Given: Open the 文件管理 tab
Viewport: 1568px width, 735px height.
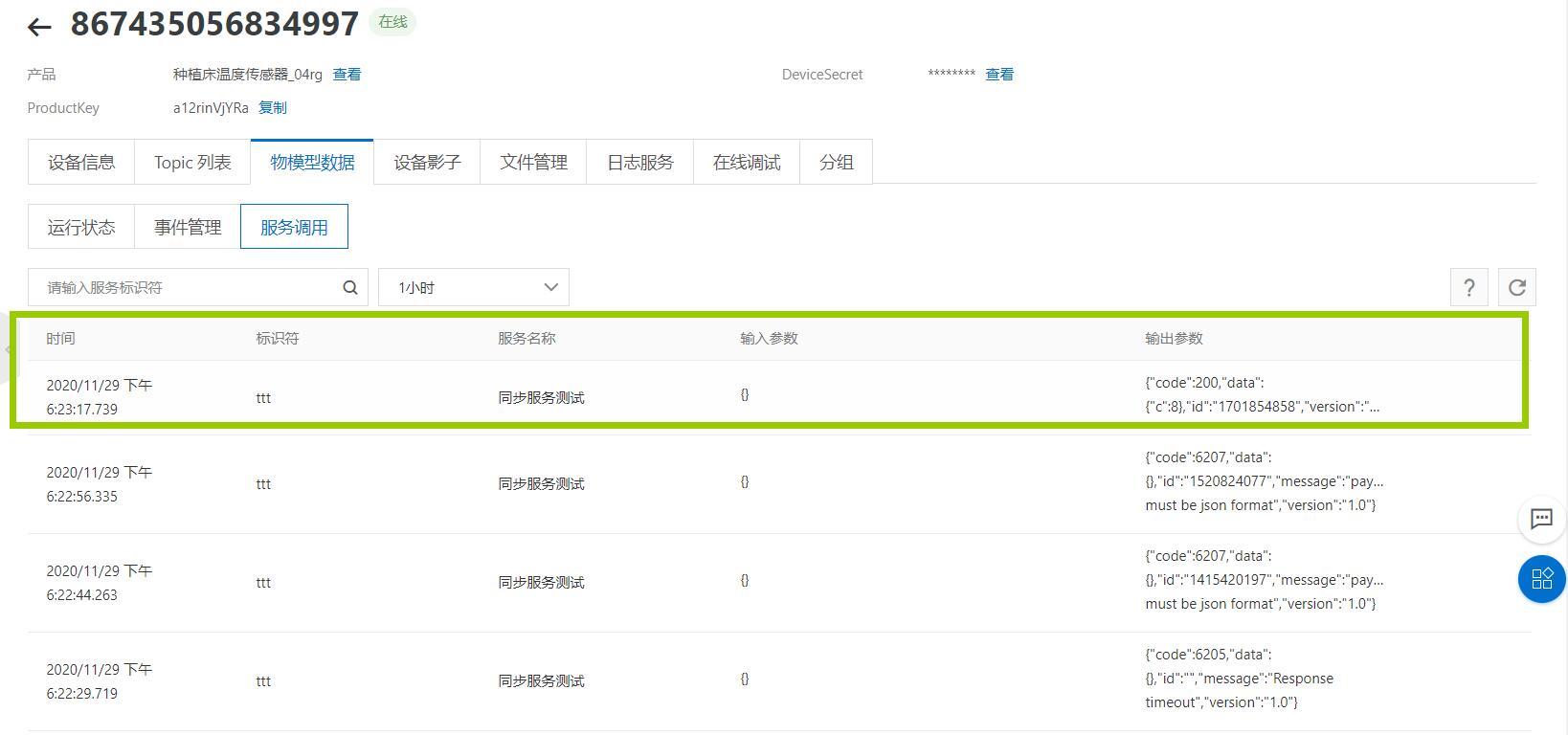Looking at the screenshot, I should tap(533, 162).
